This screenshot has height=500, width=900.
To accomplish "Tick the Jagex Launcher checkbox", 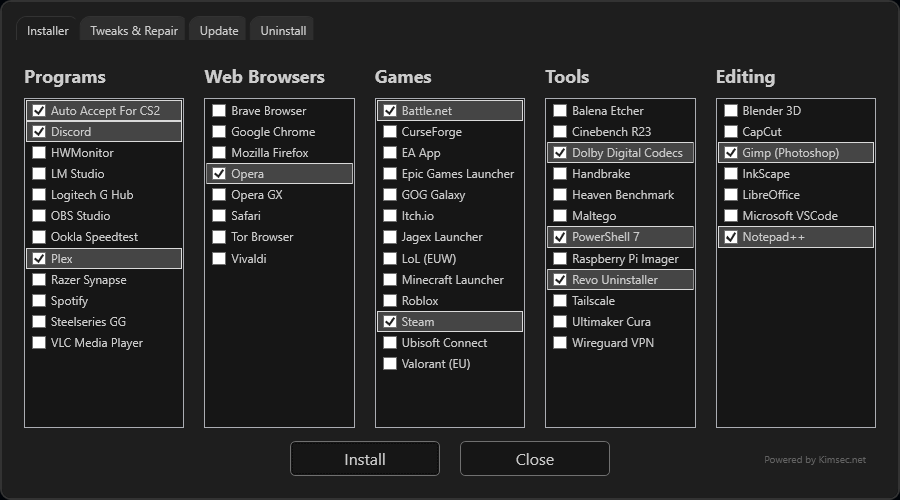I will pos(390,237).
